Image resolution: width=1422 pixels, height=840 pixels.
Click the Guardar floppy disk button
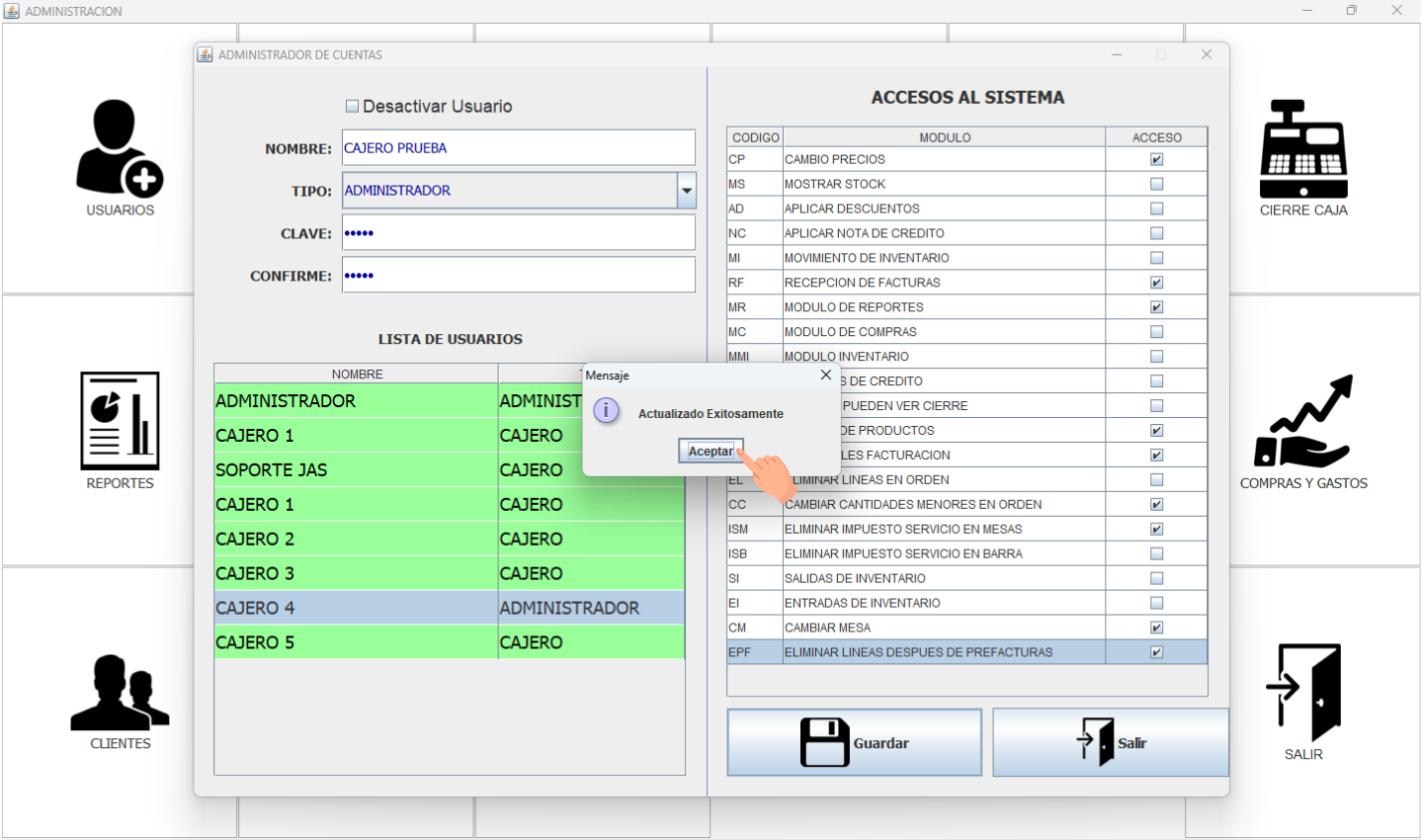pos(854,742)
